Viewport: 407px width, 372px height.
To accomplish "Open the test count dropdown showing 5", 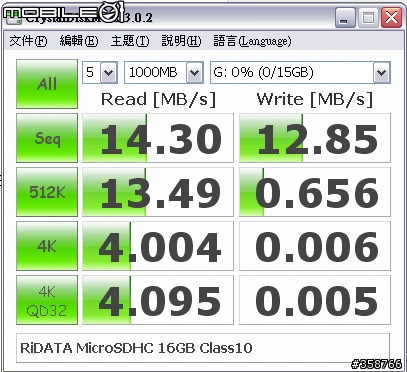I will pos(100,72).
